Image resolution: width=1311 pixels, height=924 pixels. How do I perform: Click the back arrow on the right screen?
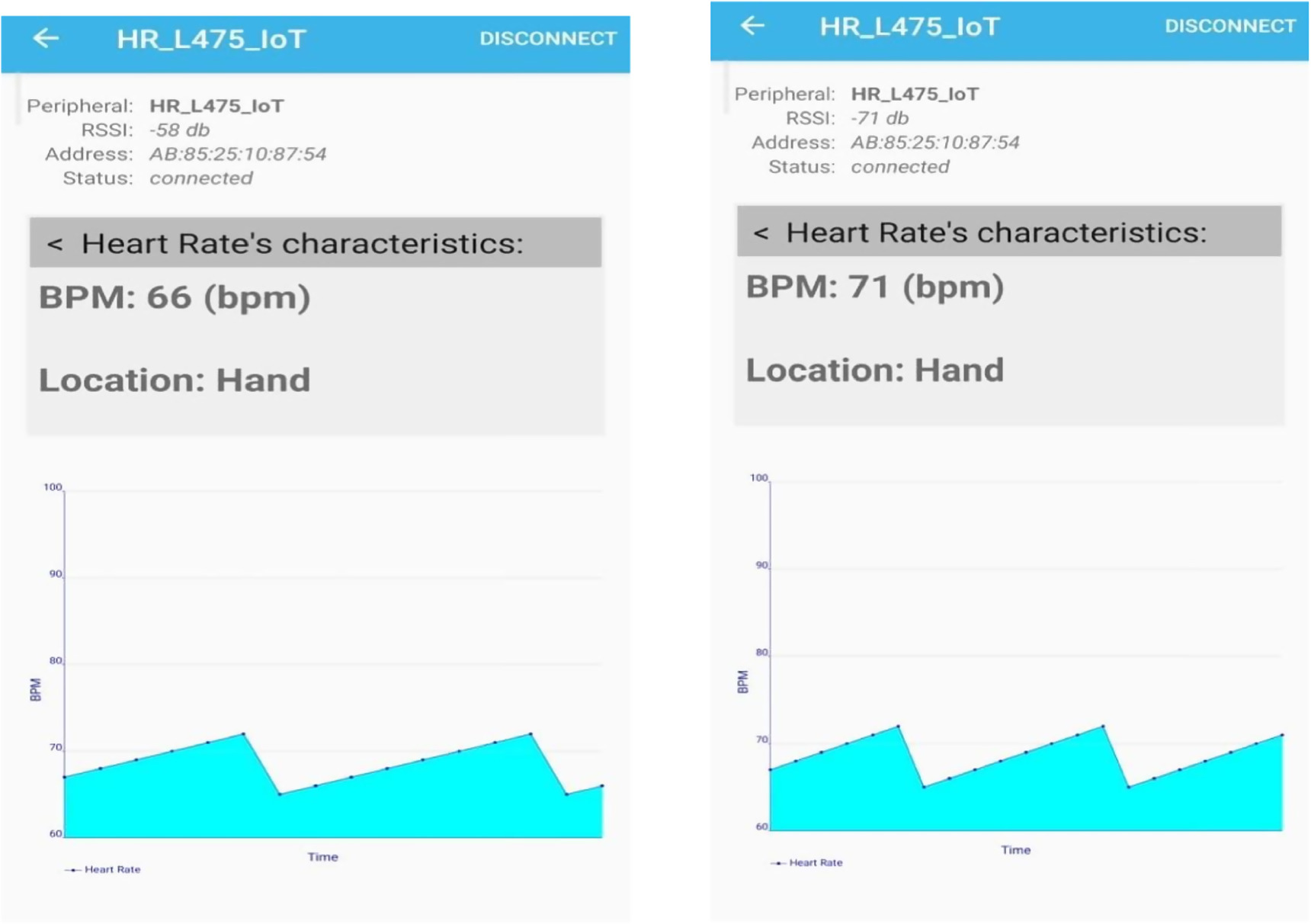tap(752, 26)
